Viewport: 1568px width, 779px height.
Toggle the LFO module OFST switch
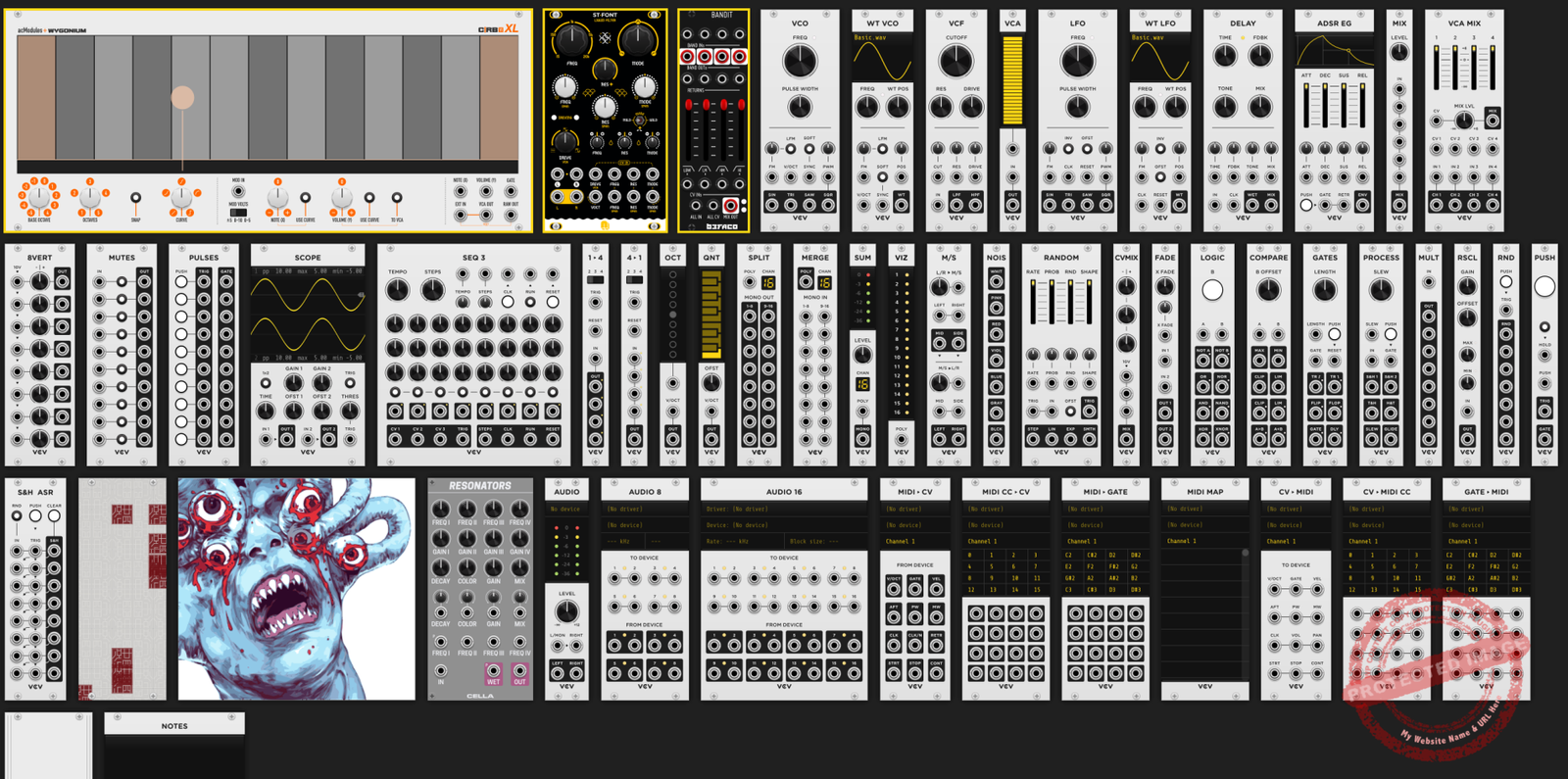tap(1087, 149)
